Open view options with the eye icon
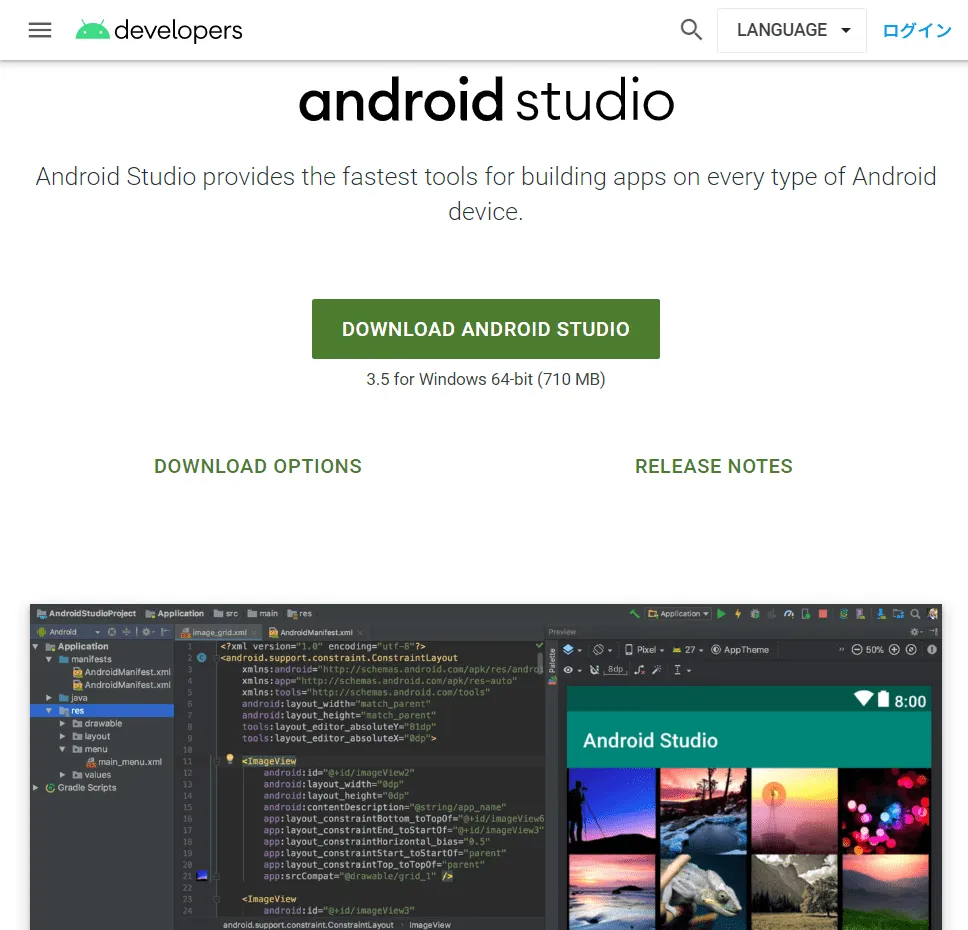 [568, 668]
